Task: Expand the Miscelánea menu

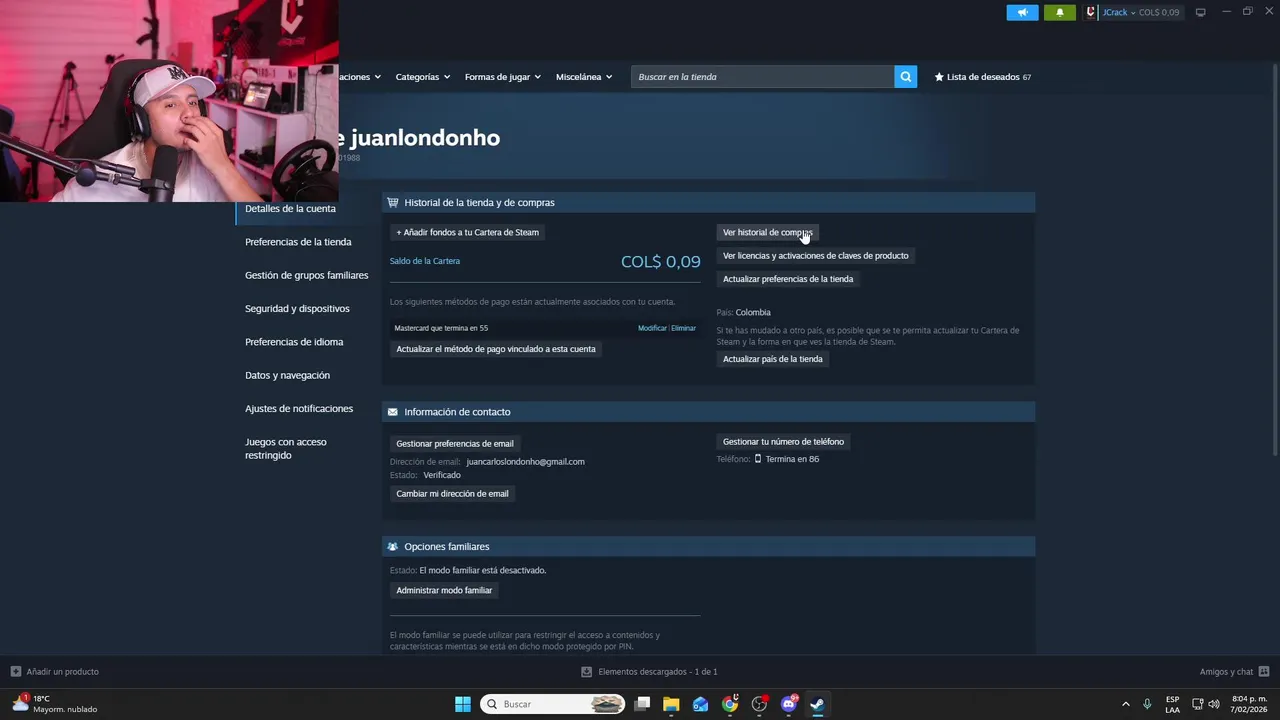Action: tap(584, 77)
